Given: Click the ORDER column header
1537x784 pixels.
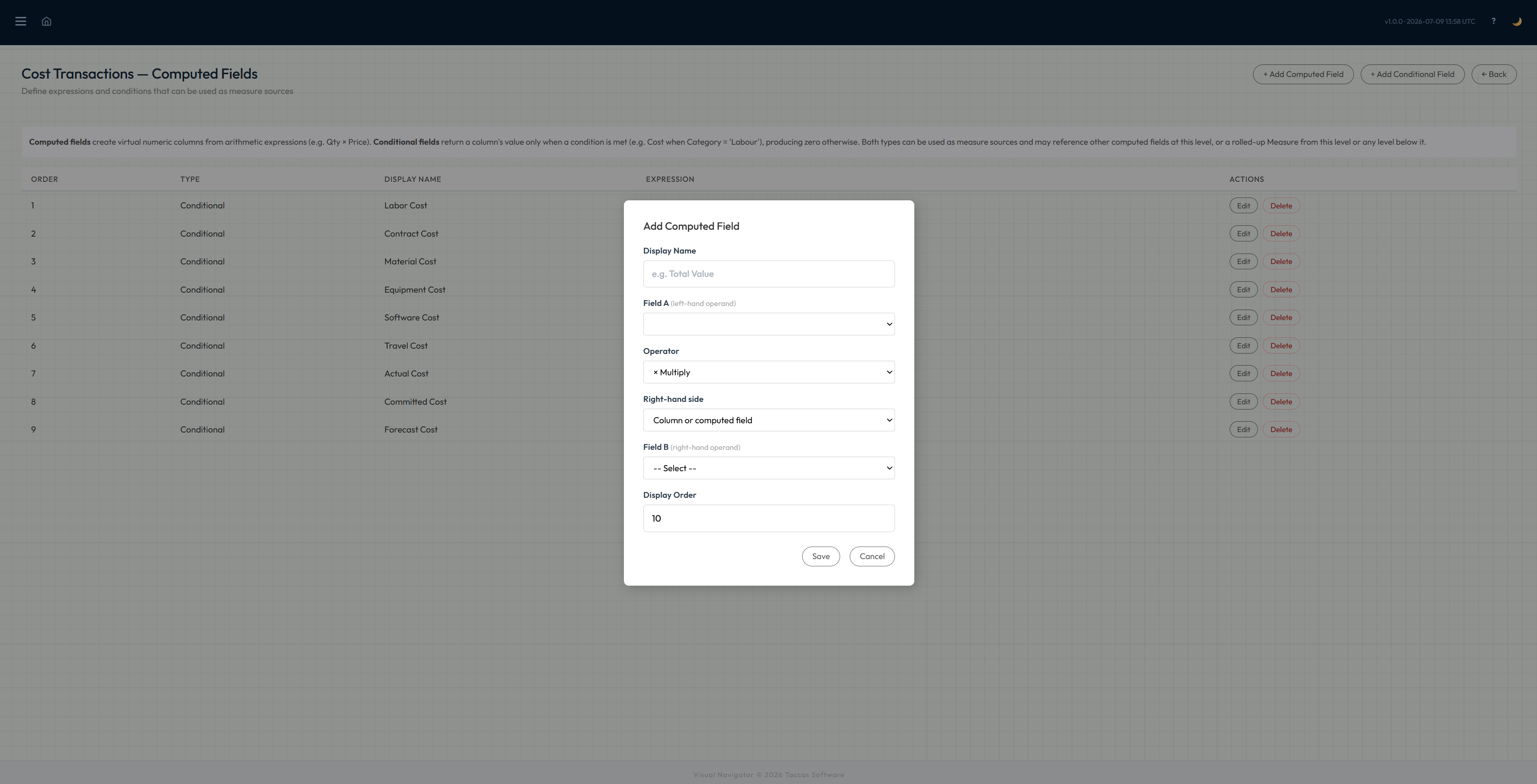Looking at the screenshot, I should point(45,179).
